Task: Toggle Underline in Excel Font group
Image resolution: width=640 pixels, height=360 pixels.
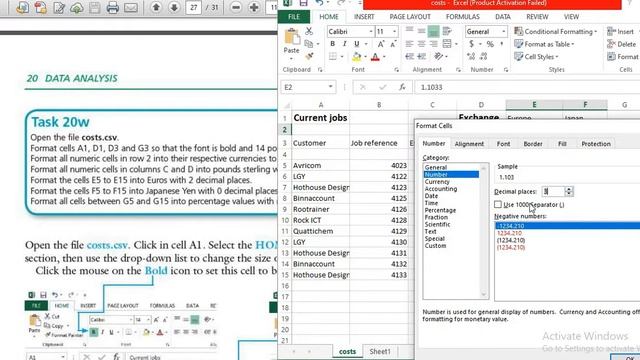Action: click(356, 44)
